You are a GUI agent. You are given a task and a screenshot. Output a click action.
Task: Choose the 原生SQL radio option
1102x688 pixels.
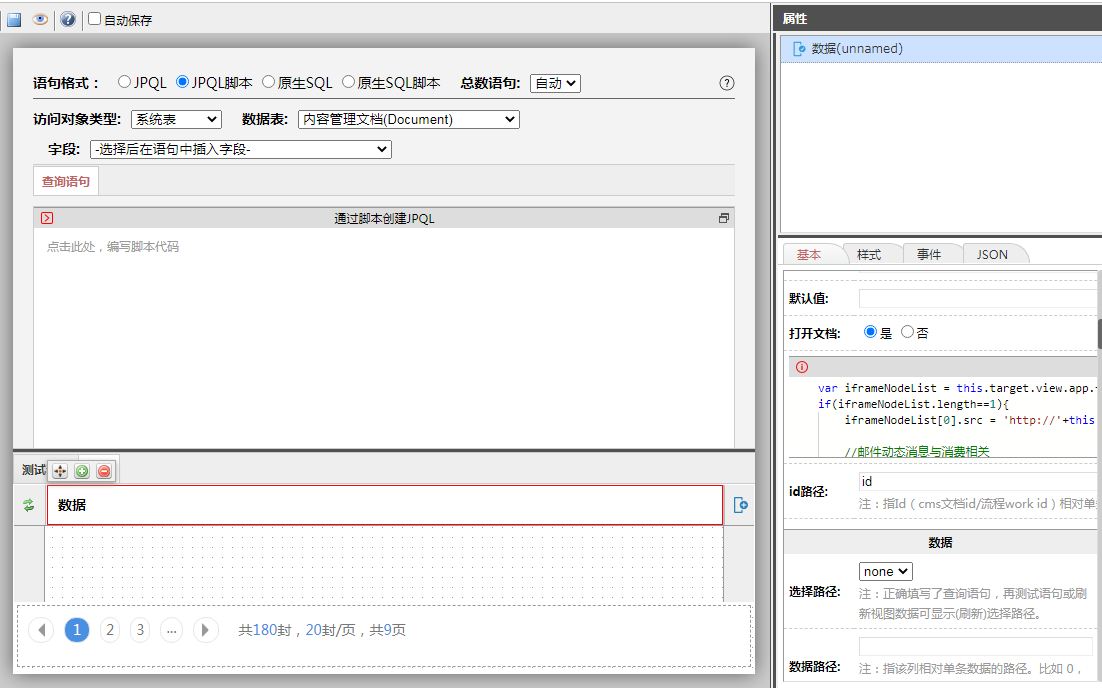[x=268, y=82]
